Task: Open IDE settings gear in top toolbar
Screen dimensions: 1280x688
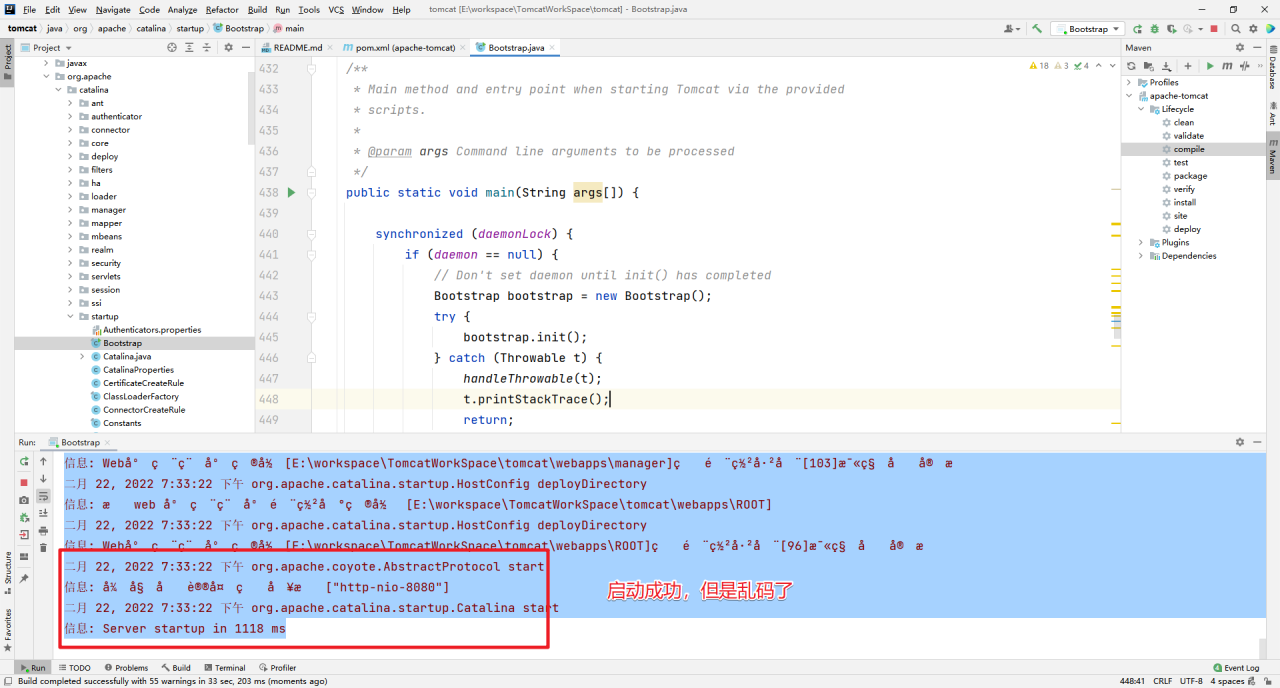Action: [x=1253, y=29]
